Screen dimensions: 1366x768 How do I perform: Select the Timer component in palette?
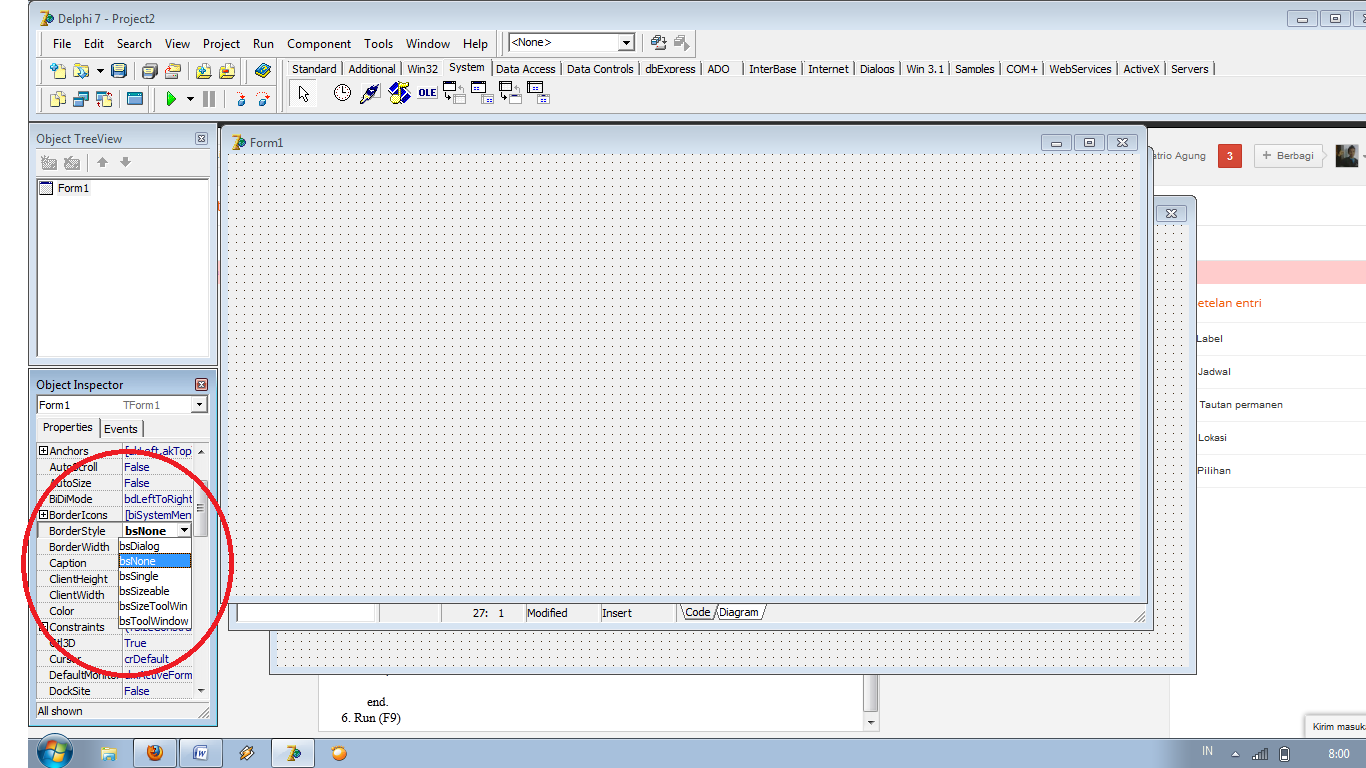click(343, 93)
